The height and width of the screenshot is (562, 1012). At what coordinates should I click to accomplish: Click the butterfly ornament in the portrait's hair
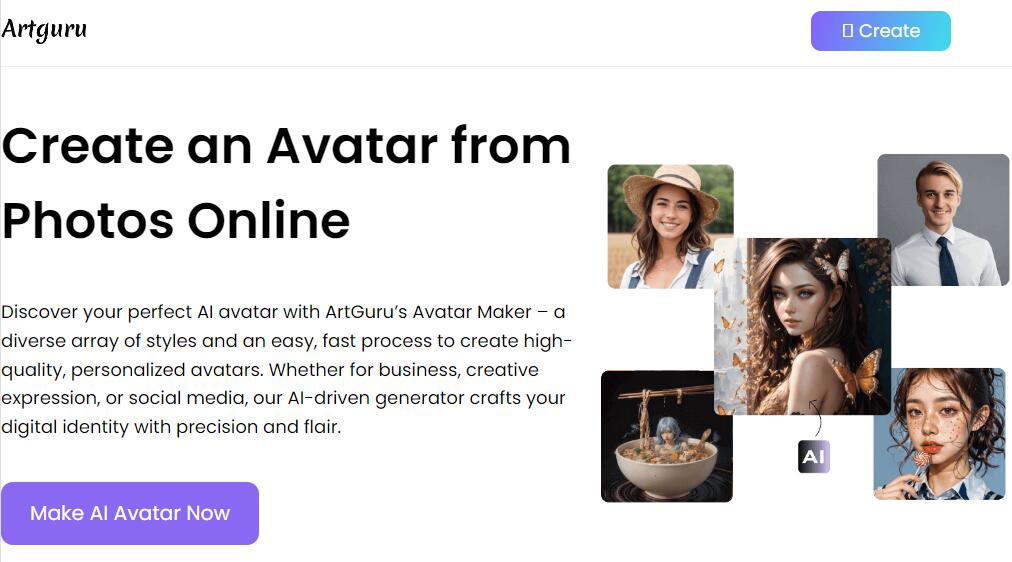pos(833,266)
